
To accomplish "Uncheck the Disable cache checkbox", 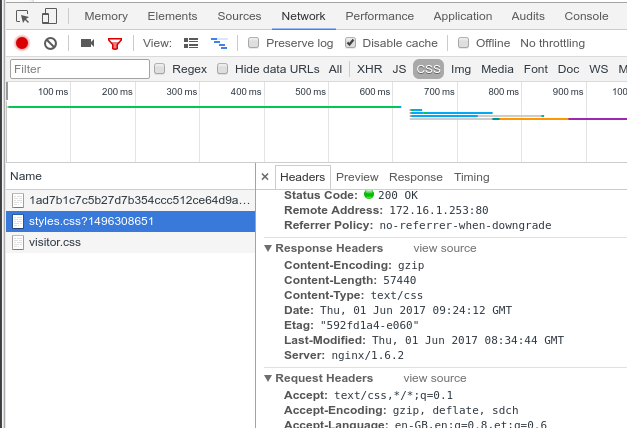I will tap(350, 42).
